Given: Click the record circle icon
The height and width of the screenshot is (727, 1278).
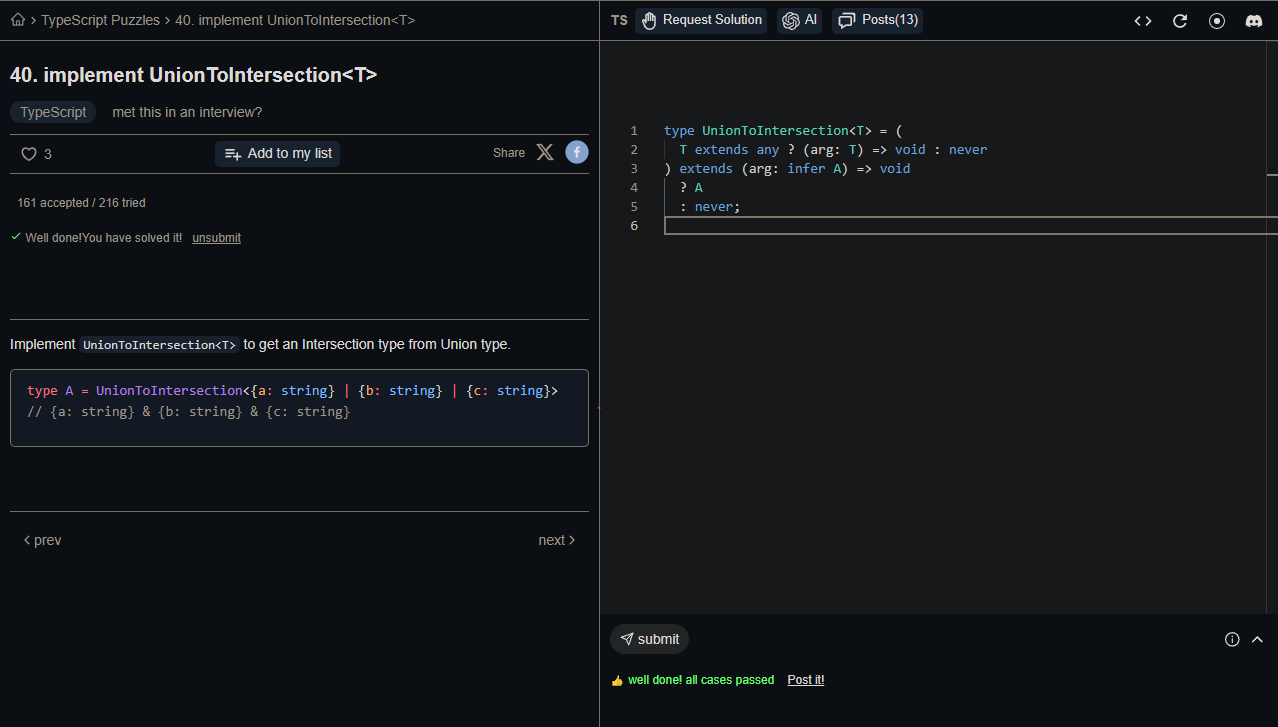Looking at the screenshot, I should point(1217,21).
